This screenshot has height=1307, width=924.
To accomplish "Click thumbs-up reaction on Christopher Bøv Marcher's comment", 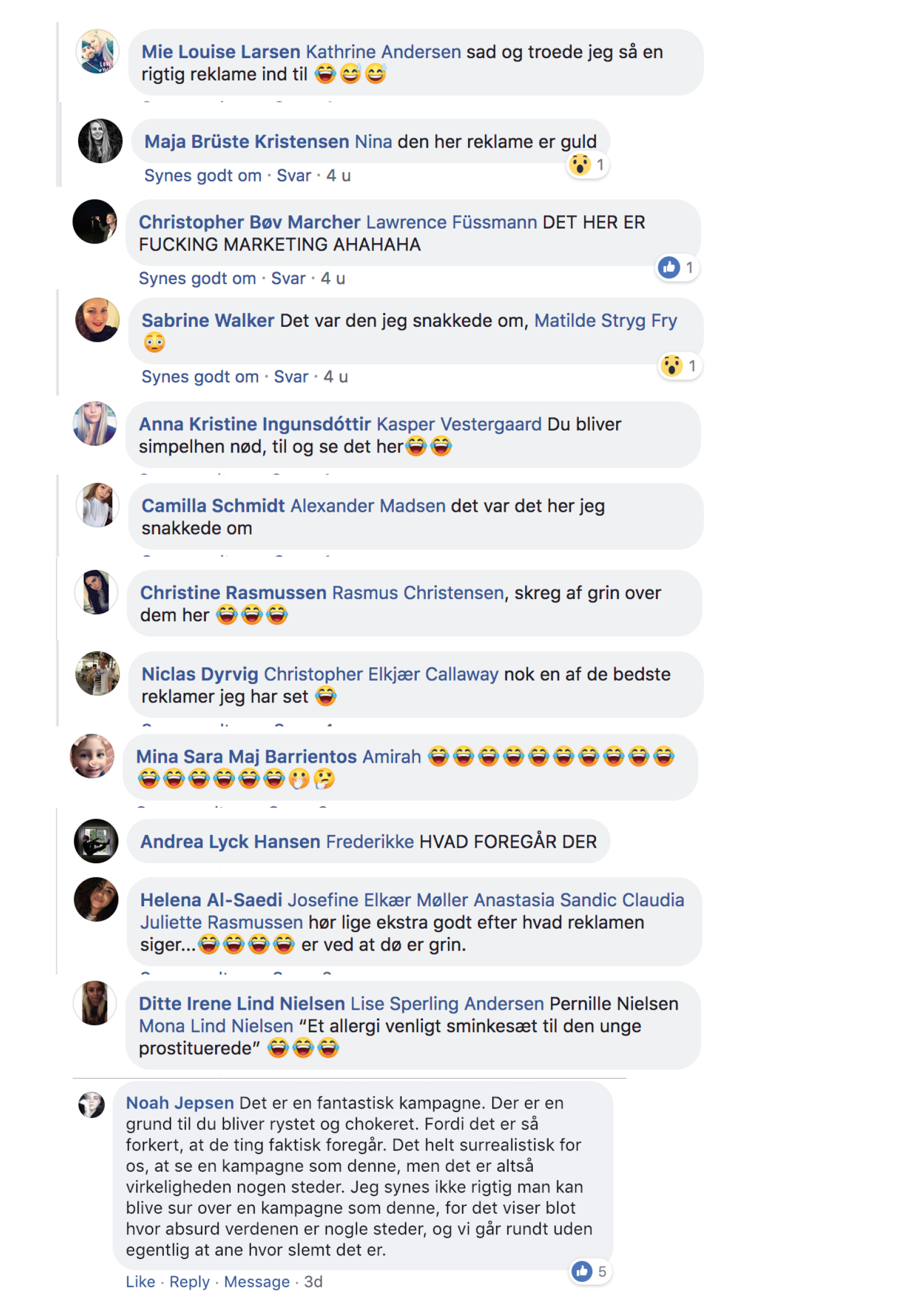I will pyautogui.click(x=669, y=268).
